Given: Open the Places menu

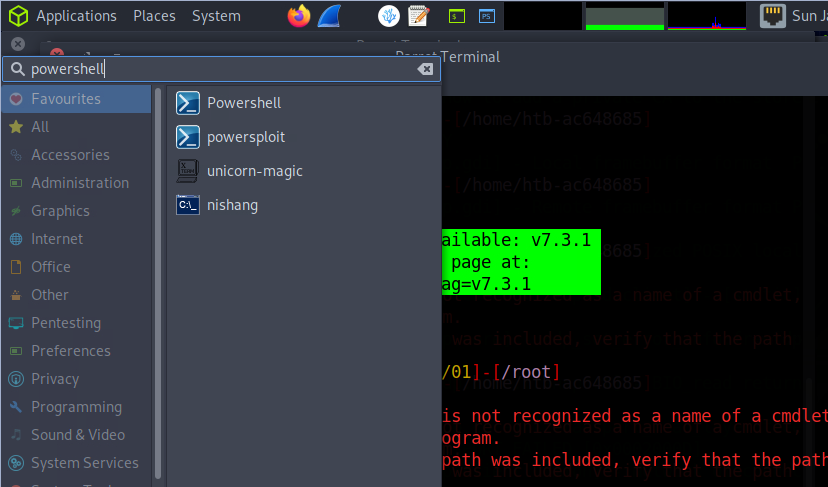Looking at the screenshot, I should (154, 16).
